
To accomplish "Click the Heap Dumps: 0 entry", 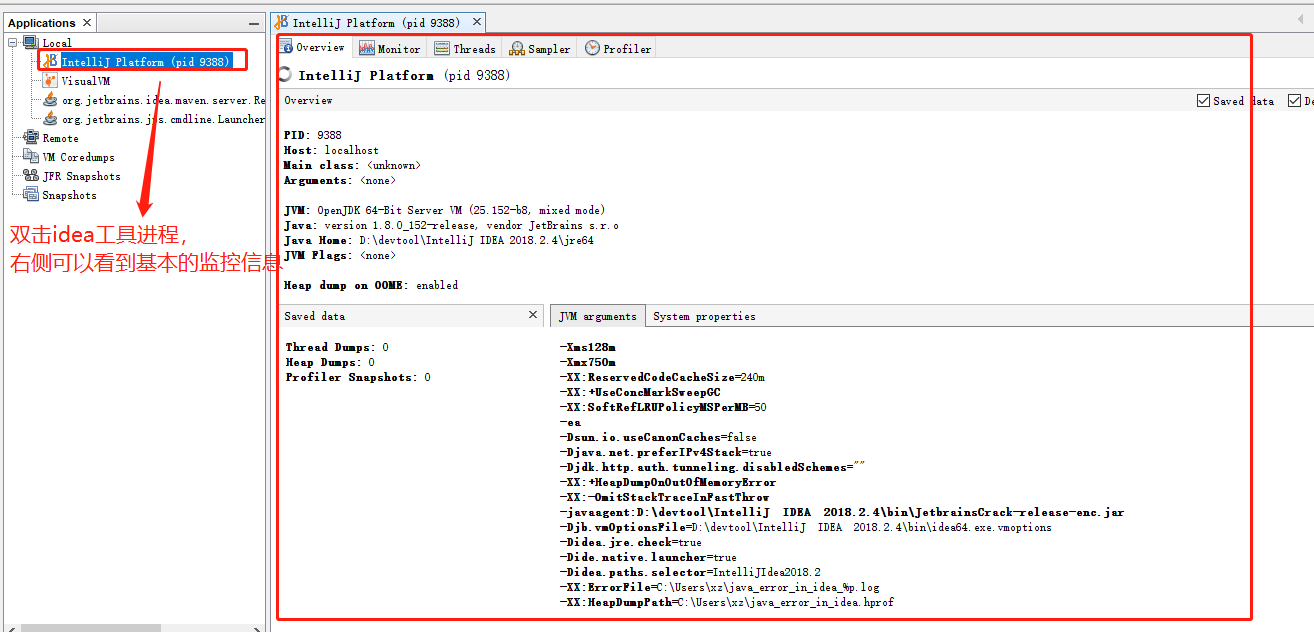I will (330, 362).
